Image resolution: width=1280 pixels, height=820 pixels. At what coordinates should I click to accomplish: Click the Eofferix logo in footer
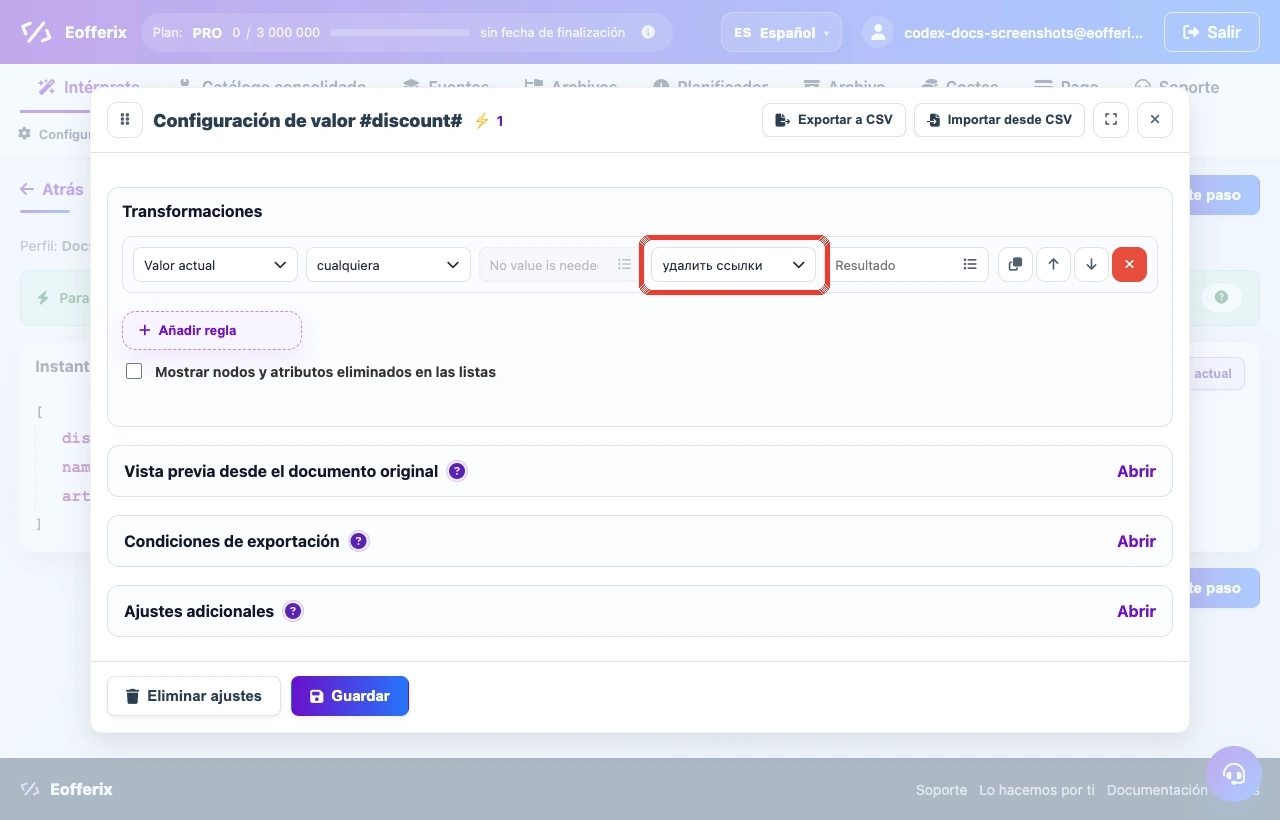click(67, 790)
